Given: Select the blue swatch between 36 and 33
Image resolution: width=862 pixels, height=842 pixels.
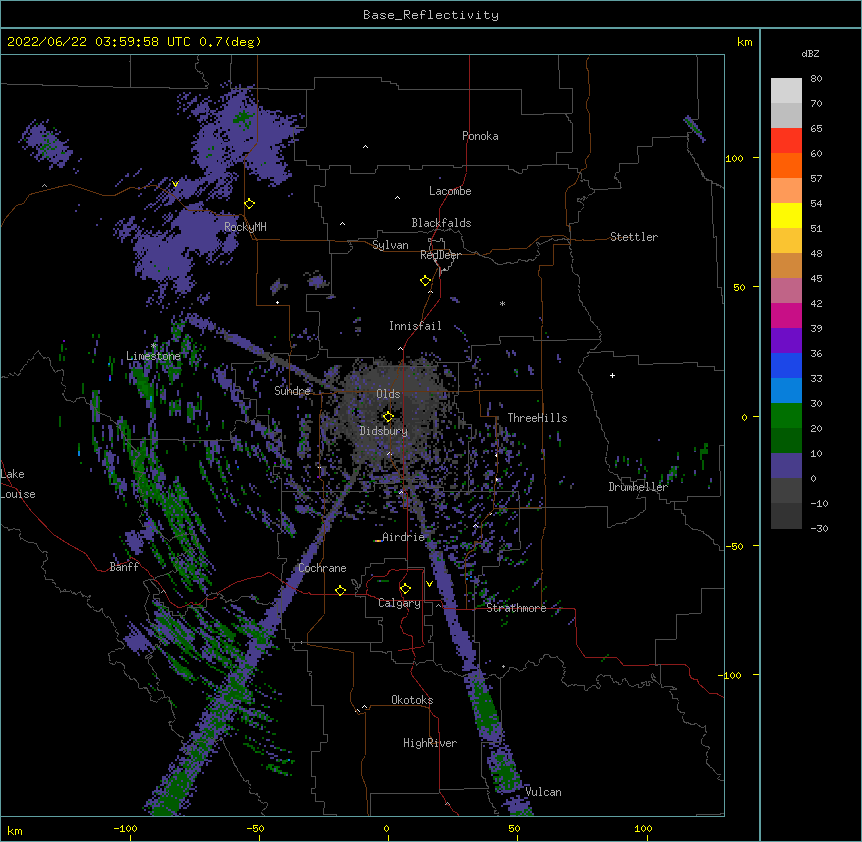Looking at the screenshot, I should (786, 365).
